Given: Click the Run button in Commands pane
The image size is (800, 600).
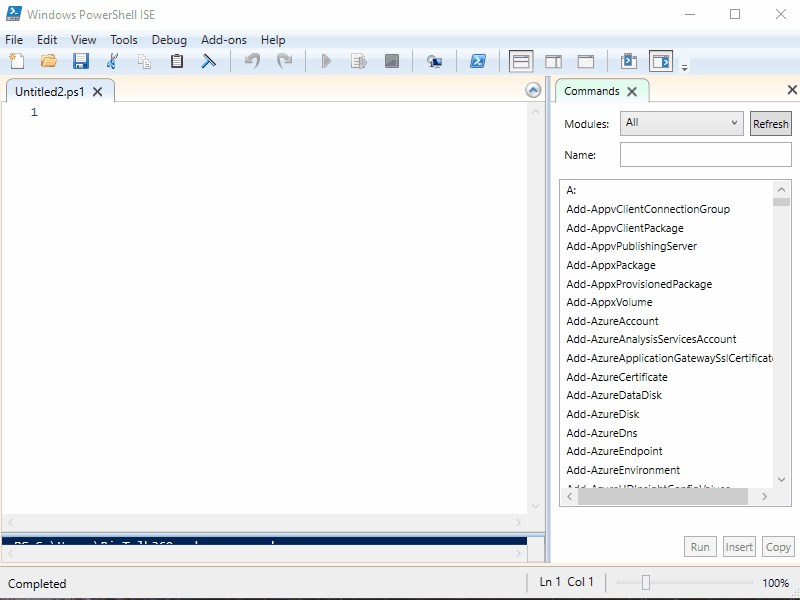Looking at the screenshot, I should click(700, 547).
